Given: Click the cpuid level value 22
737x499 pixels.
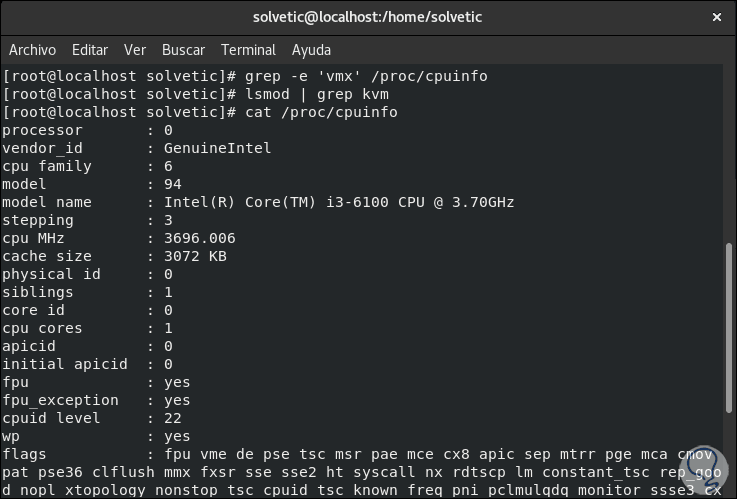Looking at the screenshot, I should (172, 418).
